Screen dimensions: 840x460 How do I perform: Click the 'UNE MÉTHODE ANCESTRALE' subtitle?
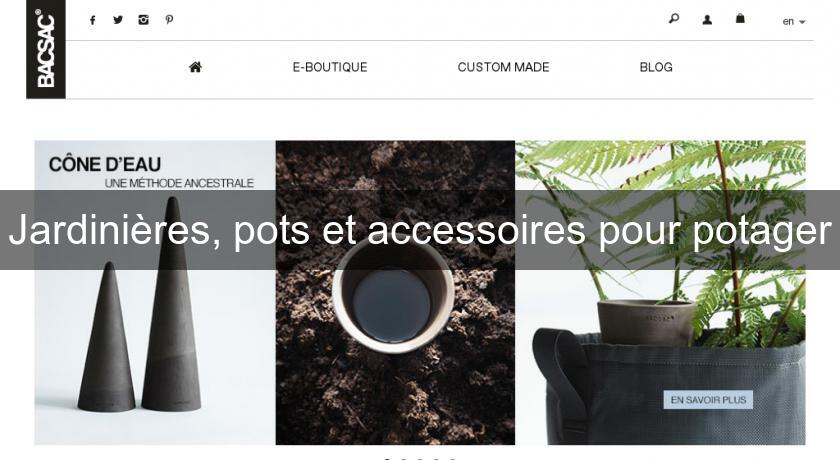tap(179, 183)
